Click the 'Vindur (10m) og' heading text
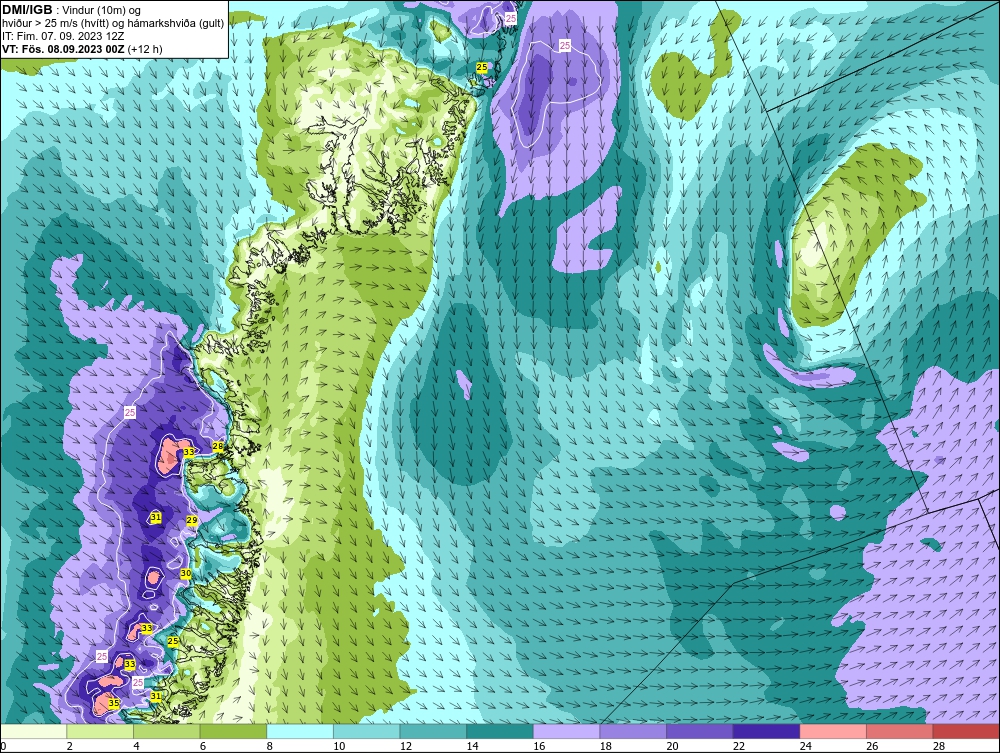Image resolution: width=1000 pixels, height=753 pixels. 103,11
